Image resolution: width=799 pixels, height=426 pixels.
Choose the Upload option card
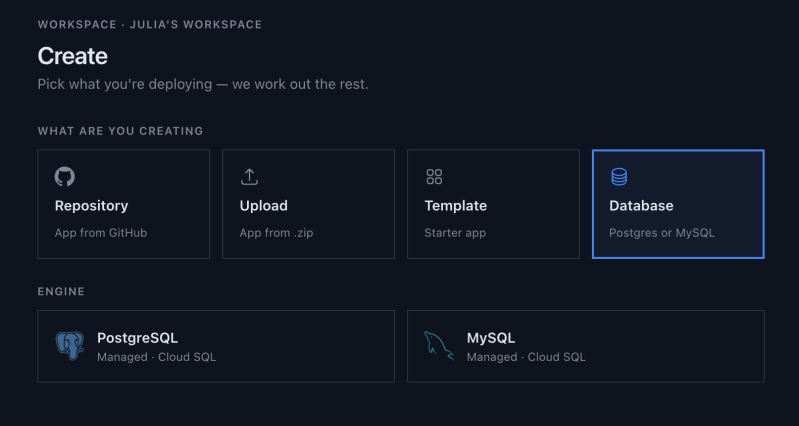click(x=308, y=204)
